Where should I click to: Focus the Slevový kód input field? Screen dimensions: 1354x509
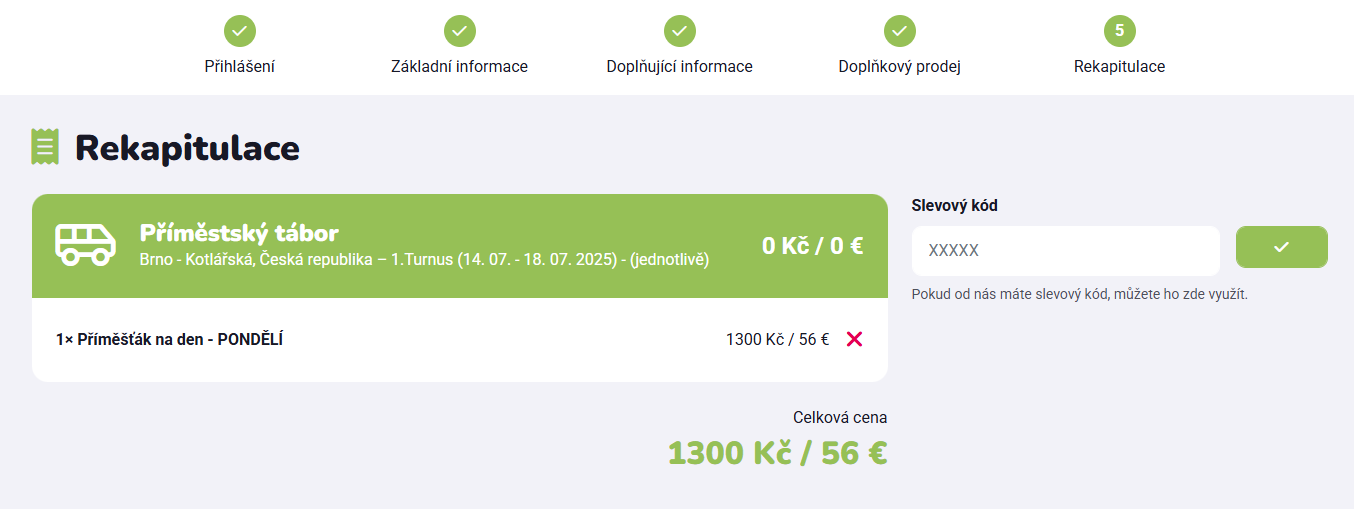tap(1065, 251)
